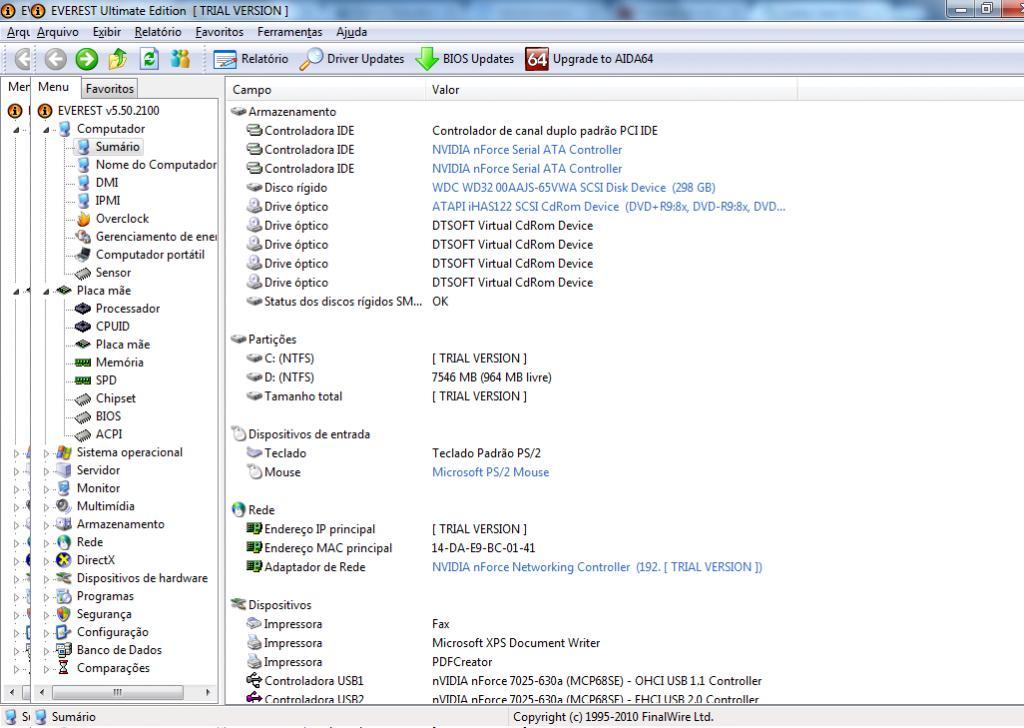
Task: Select the D: (NTFS) partition row
Action: point(511,377)
